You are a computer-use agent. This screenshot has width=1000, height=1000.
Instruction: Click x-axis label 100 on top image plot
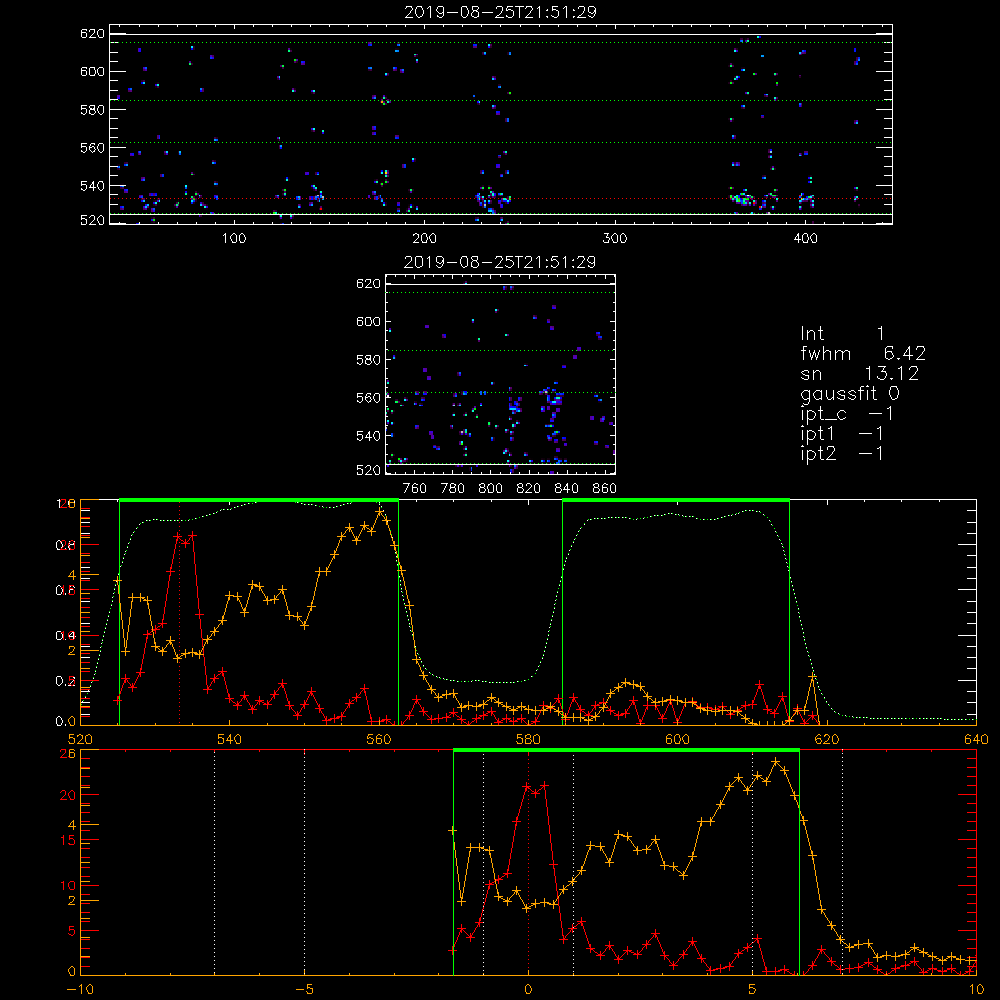(234, 239)
